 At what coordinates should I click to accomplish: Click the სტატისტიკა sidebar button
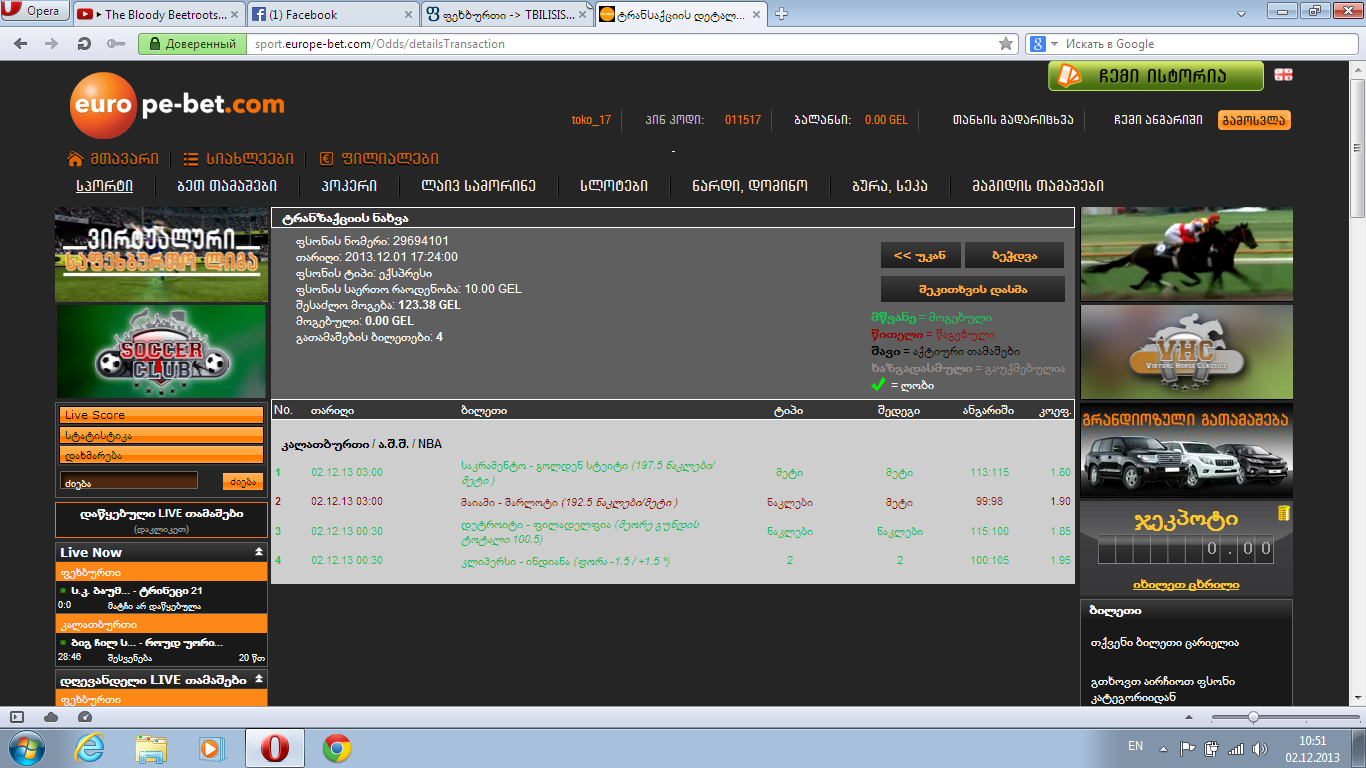161,435
